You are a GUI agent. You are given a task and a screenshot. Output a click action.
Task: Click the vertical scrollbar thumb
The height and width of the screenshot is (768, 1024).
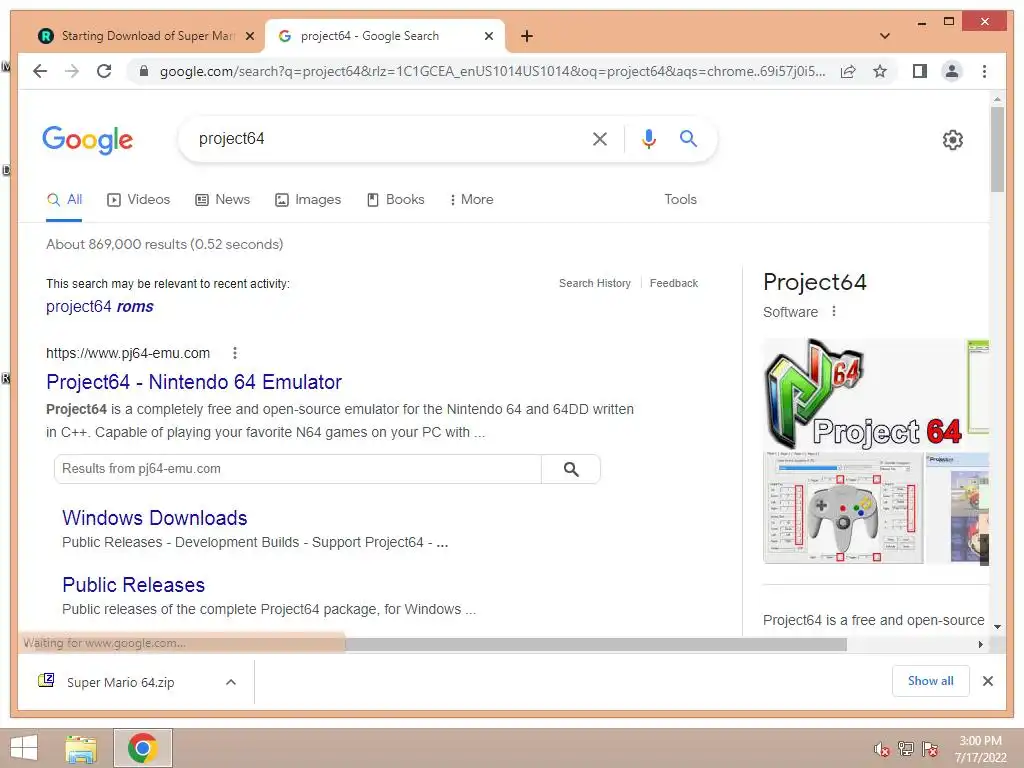coord(997,150)
